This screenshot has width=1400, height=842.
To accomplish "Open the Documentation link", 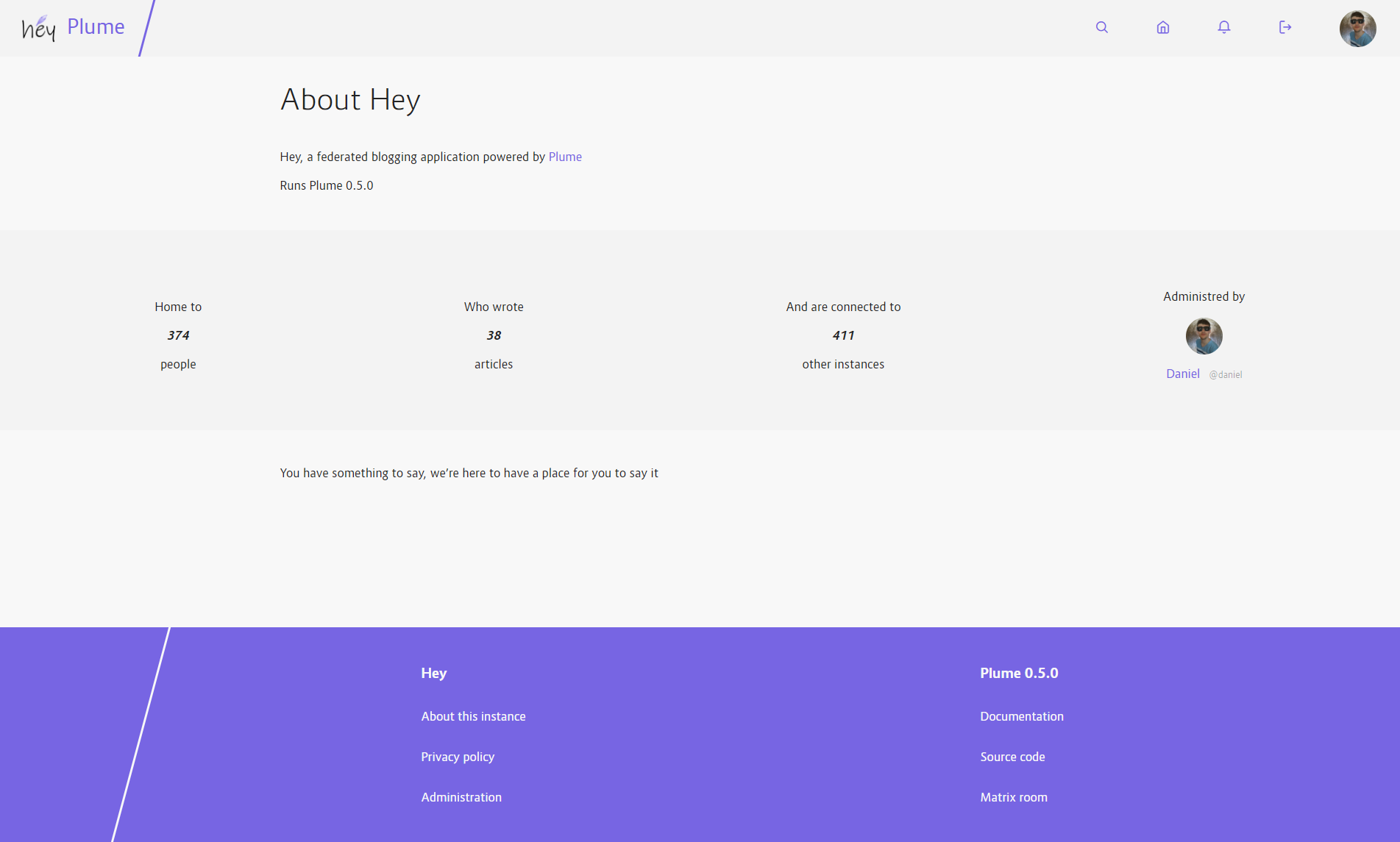I will coord(1021,716).
